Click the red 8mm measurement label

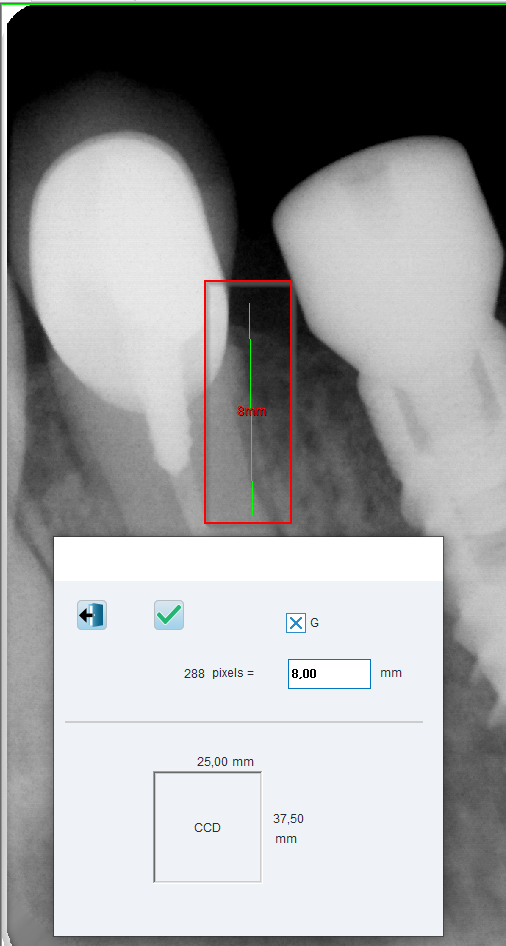tap(251, 411)
